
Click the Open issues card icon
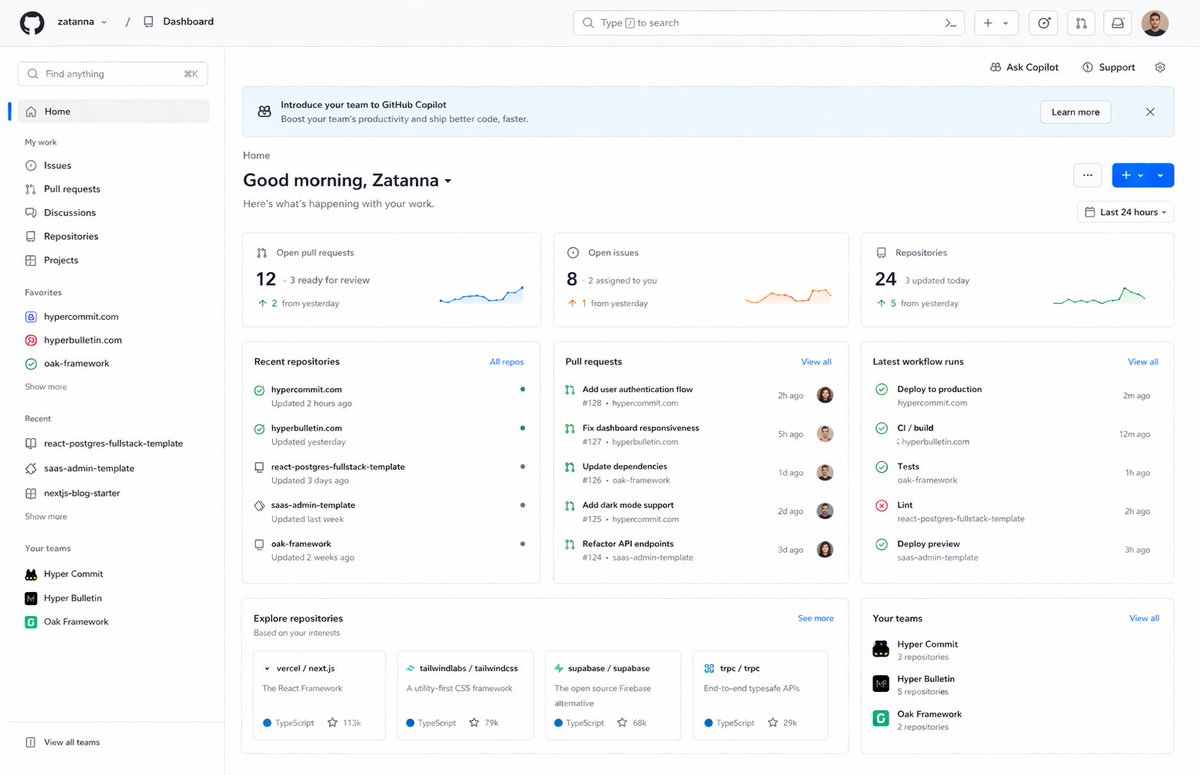point(573,253)
